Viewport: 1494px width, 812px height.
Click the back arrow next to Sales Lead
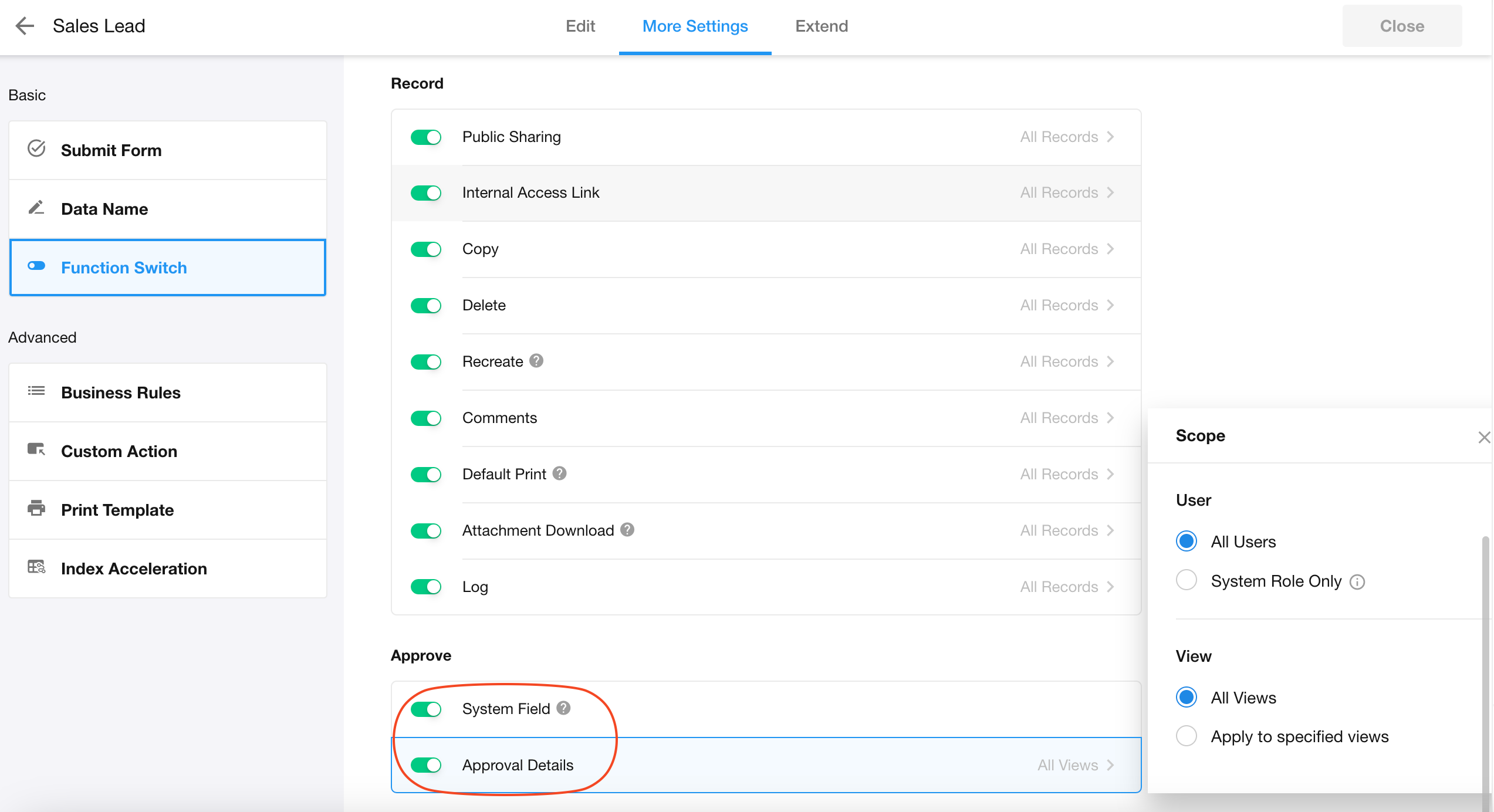(x=25, y=26)
